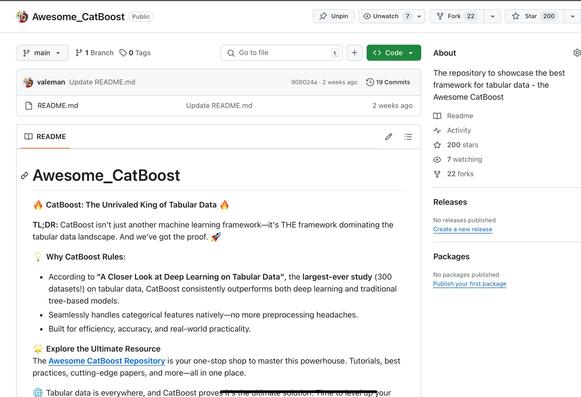581x397 pixels.
Task: Click the repository avatar next to Awesome_CatBoost
Action: (x=22, y=17)
